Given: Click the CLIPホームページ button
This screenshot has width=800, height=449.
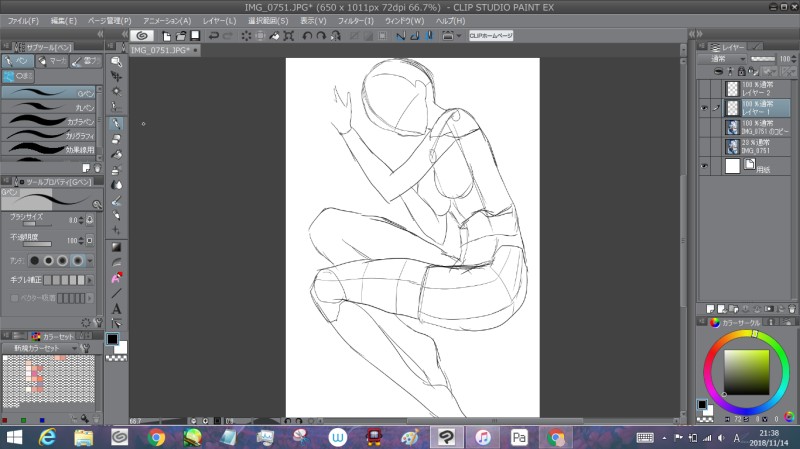Looking at the screenshot, I should coord(491,36).
